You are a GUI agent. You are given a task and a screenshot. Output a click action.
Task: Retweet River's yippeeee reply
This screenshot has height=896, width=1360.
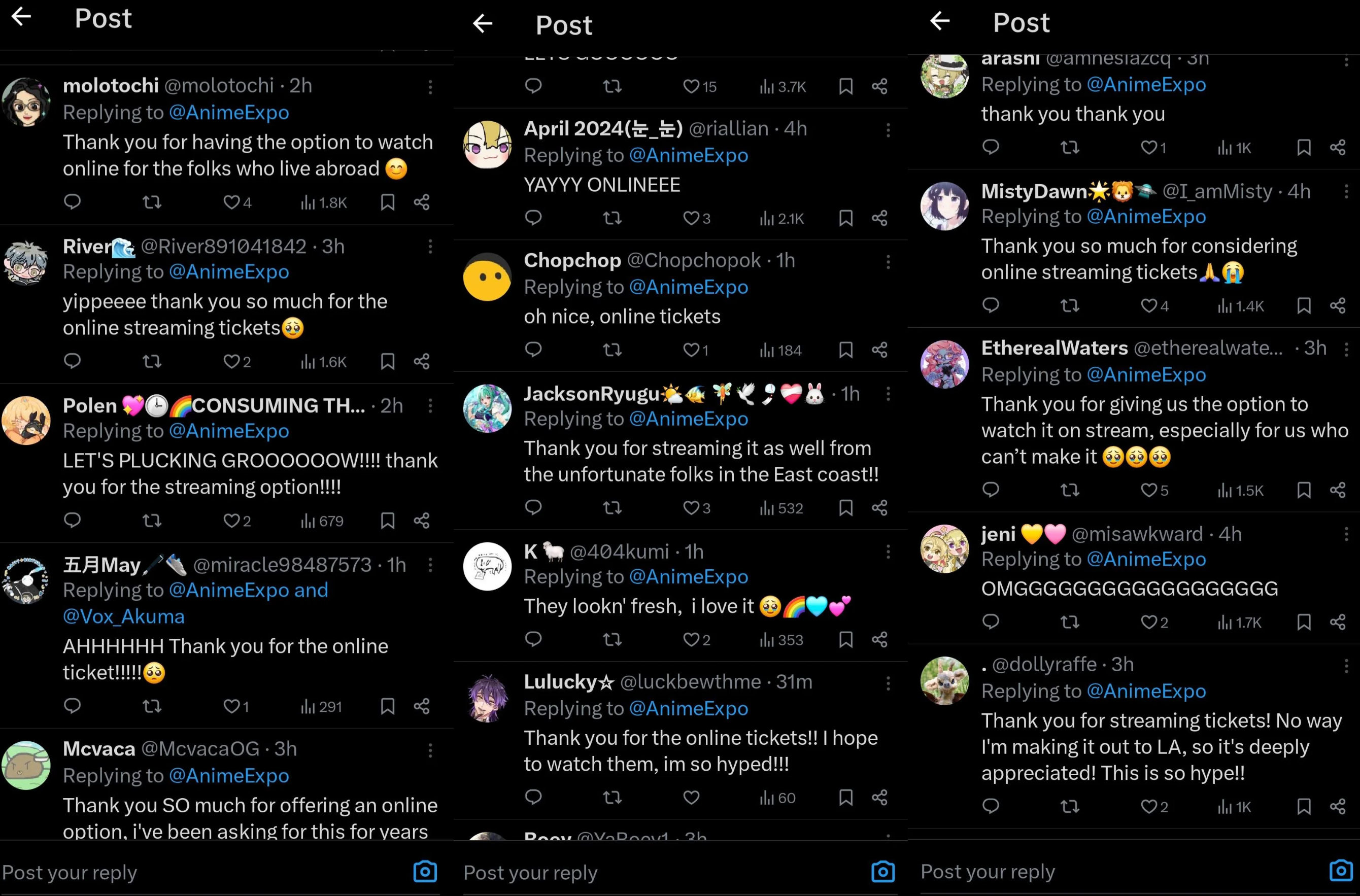pyautogui.click(x=151, y=361)
